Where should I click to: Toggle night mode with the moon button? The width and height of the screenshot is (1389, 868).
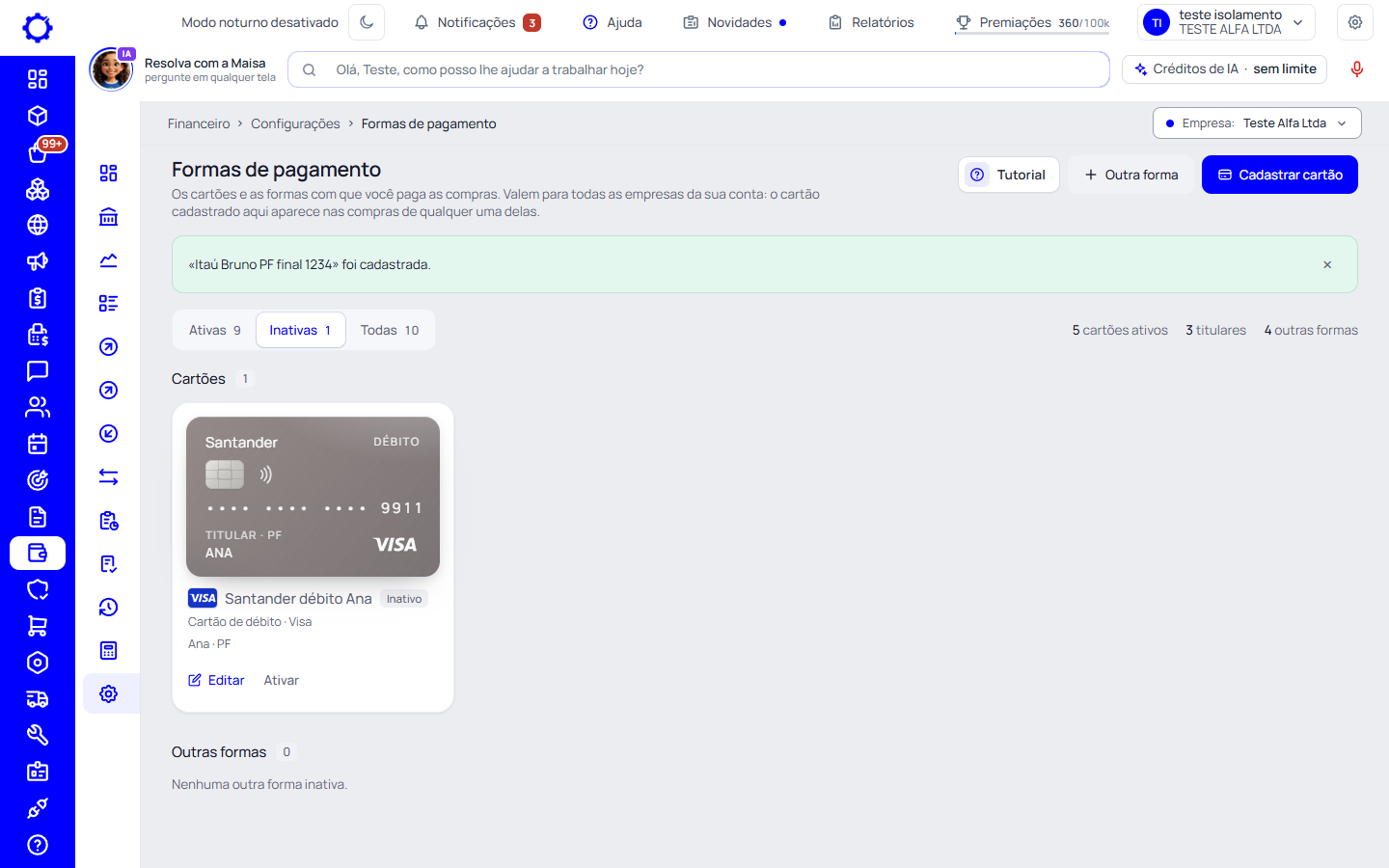tap(367, 22)
